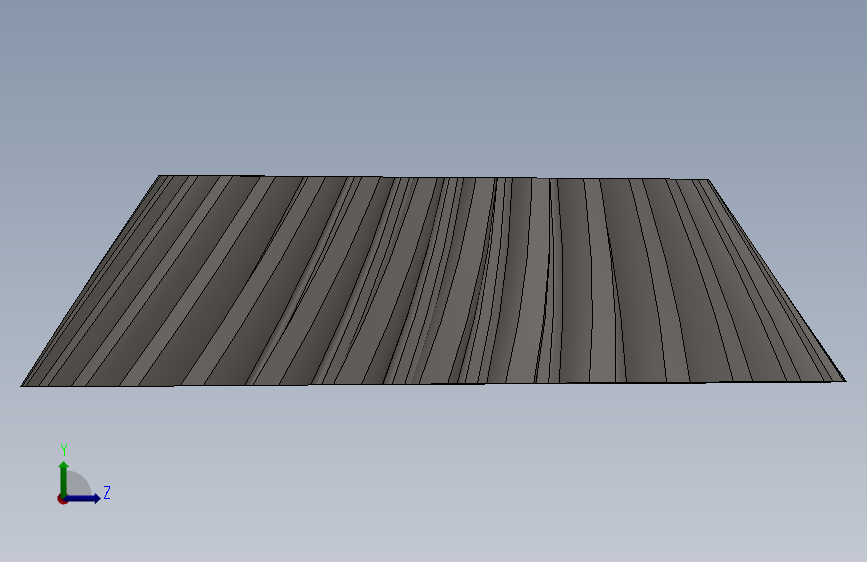Click the red X axis dot at triad origin
Viewport: 867px width, 562px height.
(x=62, y=499)
